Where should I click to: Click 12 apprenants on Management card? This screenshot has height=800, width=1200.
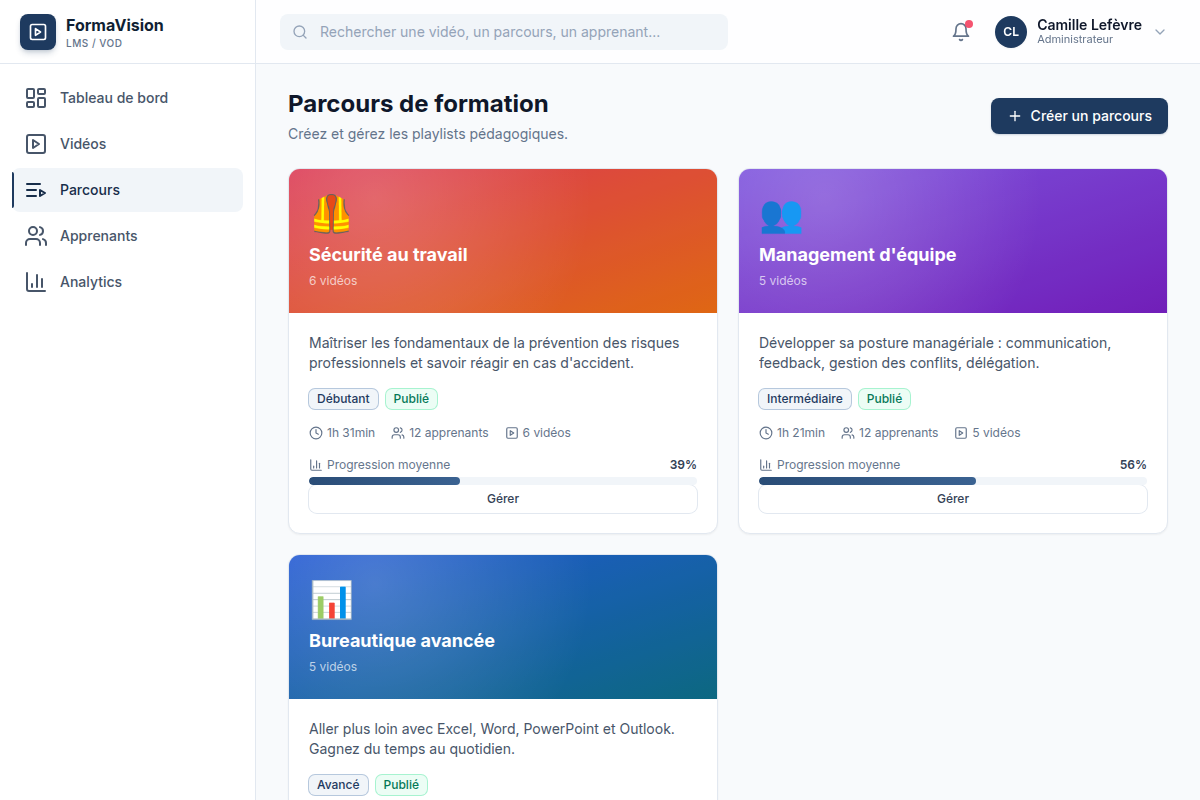899,433
